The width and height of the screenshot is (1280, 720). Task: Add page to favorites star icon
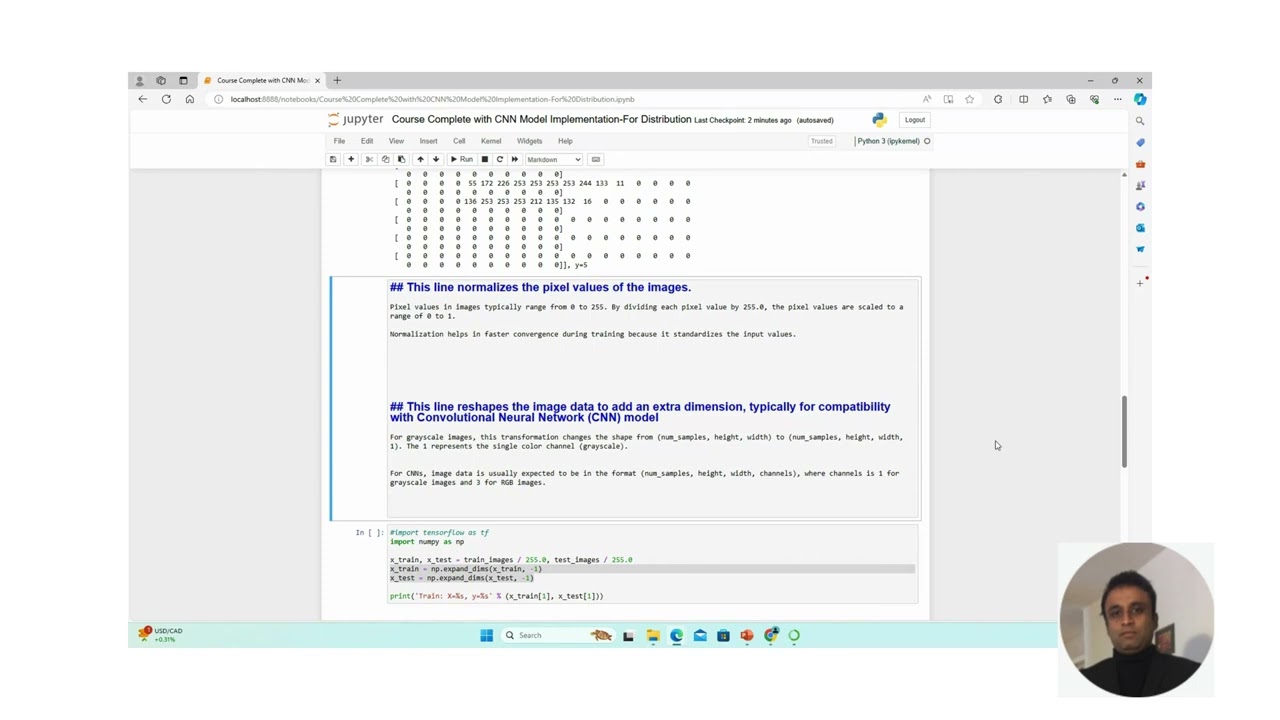(969, 99)
